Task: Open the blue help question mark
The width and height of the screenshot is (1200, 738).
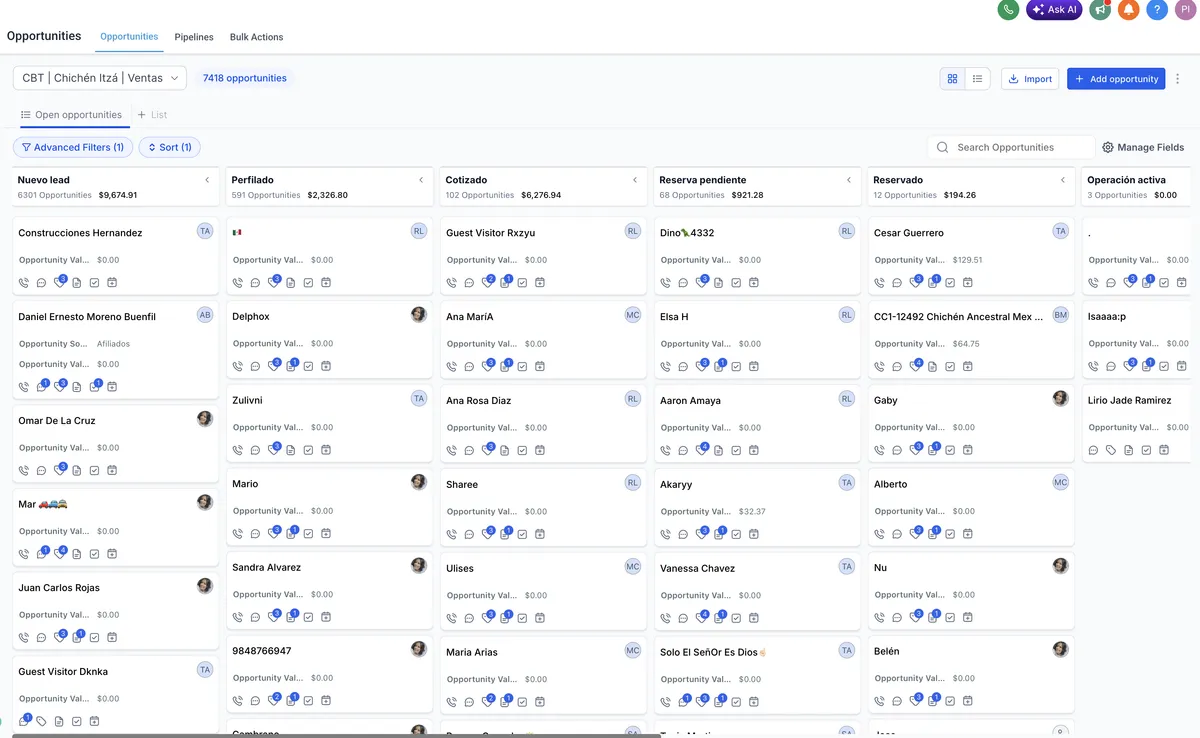Action: (1157, 10)
